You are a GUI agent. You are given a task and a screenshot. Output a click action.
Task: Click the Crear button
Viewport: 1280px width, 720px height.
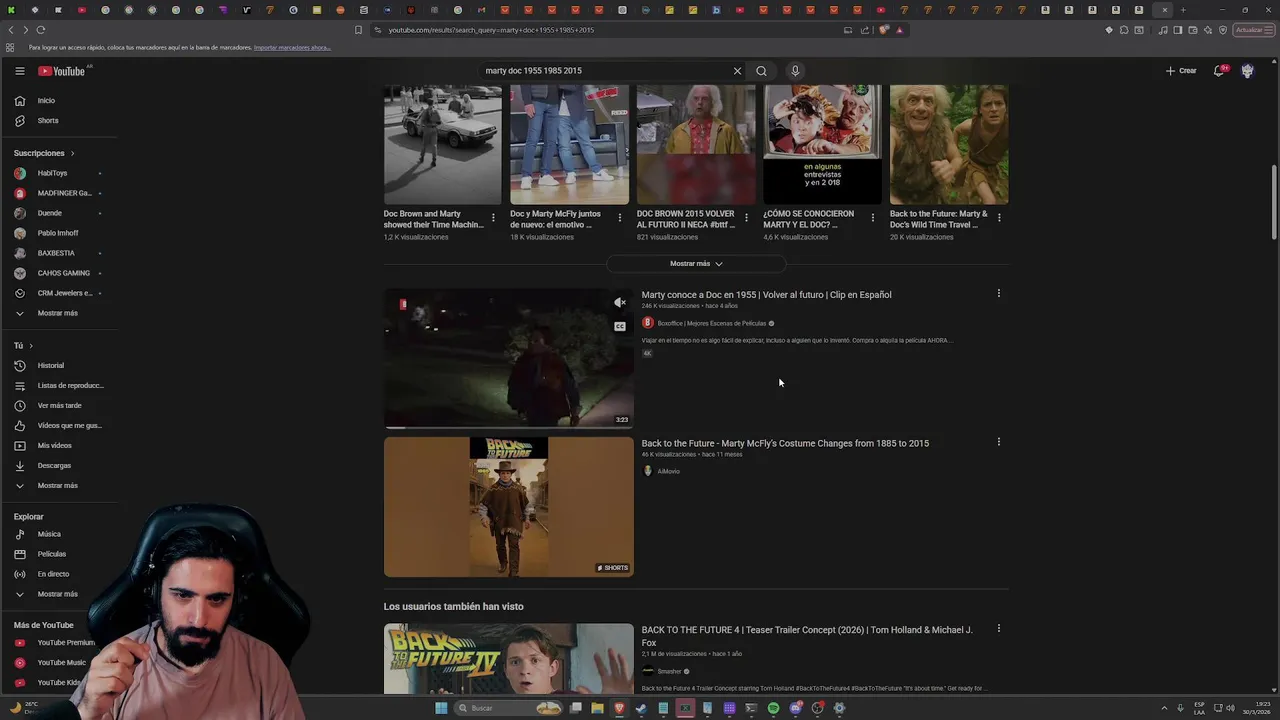tap(1181, 71)
